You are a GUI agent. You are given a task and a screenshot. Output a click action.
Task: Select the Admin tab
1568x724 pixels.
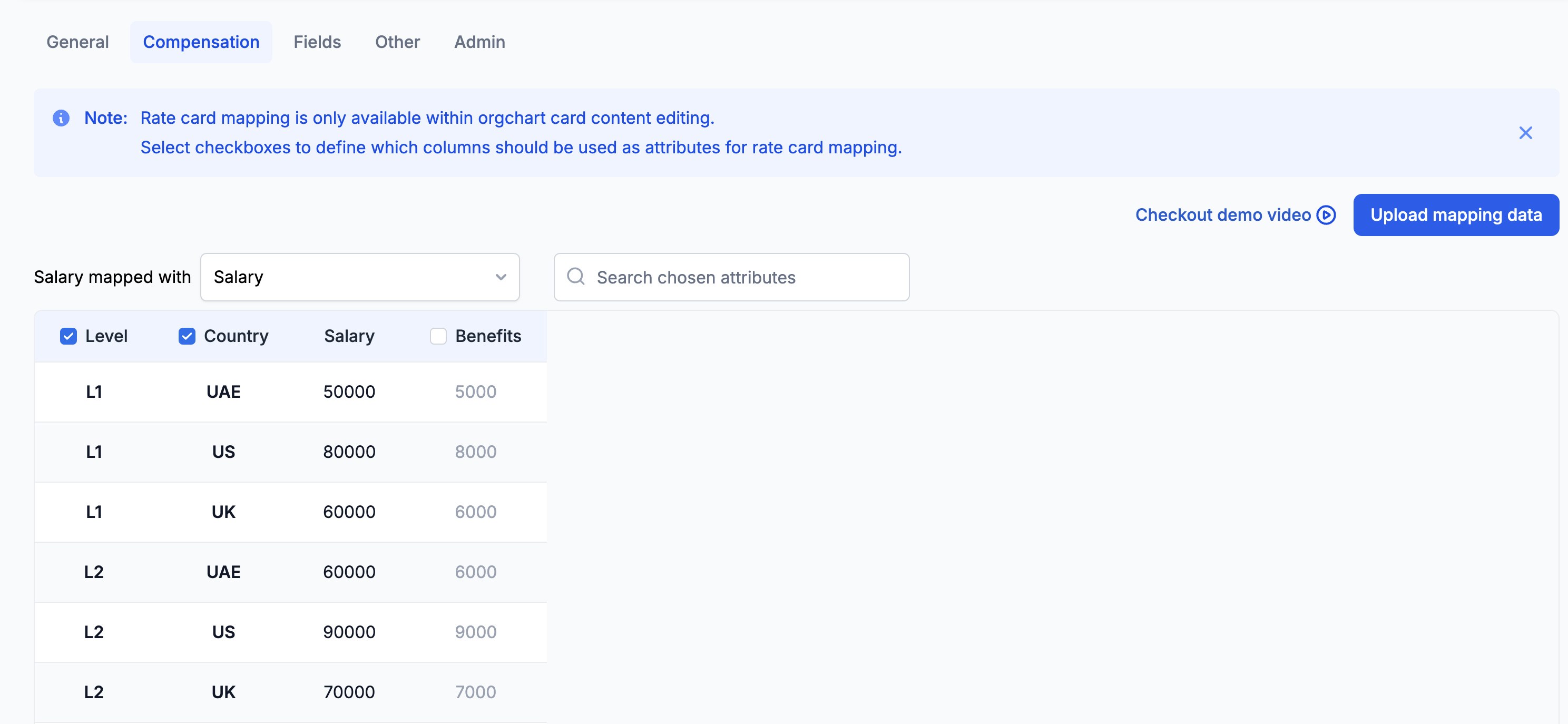click(x=479, y=42)
